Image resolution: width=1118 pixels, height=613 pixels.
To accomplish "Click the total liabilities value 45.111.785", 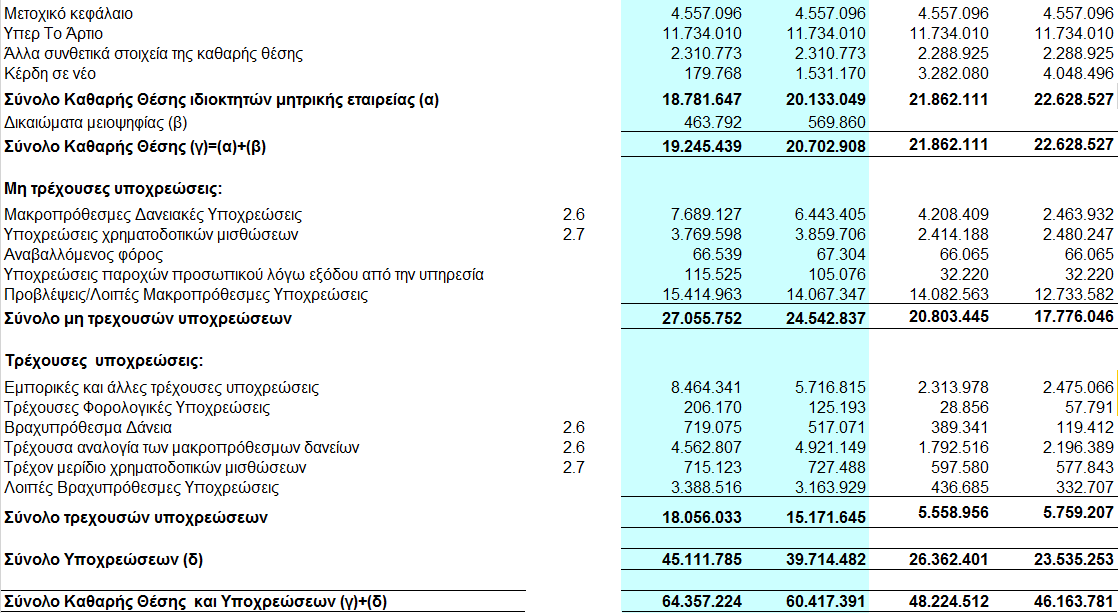I will tap(702, 560).
